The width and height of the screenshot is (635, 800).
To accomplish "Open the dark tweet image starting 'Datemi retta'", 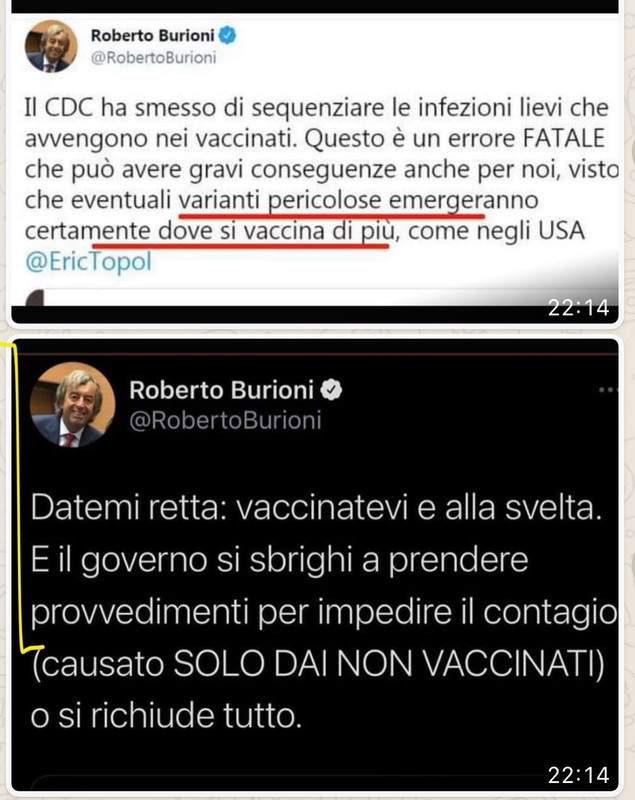I will [x=315, y=565].
